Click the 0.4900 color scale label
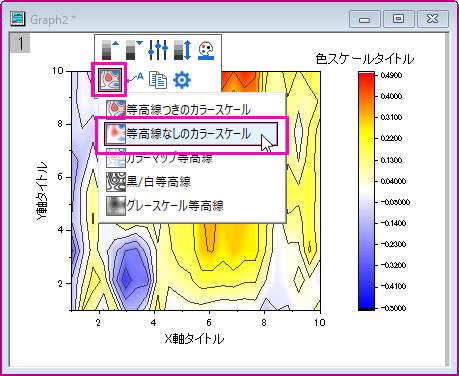The width and height of the screenshot is (459, 376). click(x=391, y=76)
